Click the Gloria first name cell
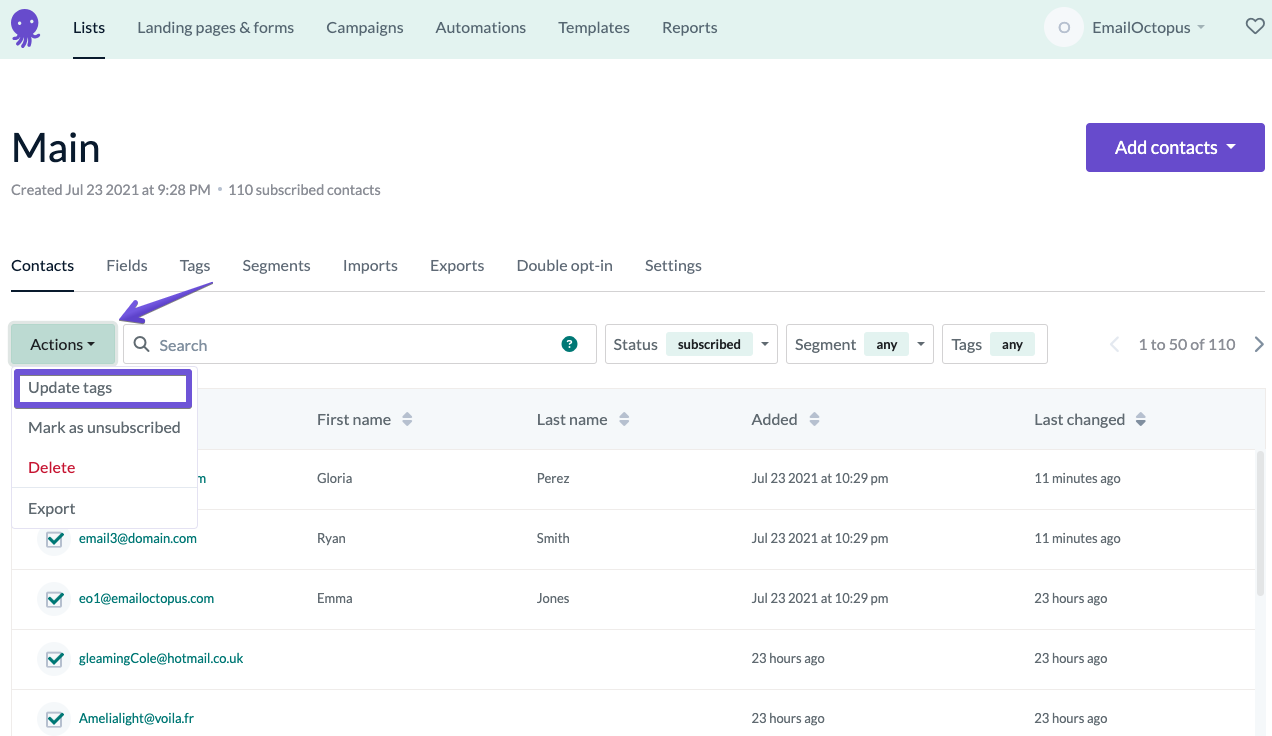 (x=335, y=478)
